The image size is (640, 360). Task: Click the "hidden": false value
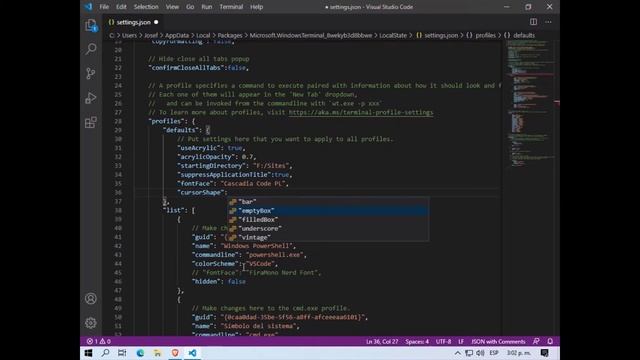237,282
